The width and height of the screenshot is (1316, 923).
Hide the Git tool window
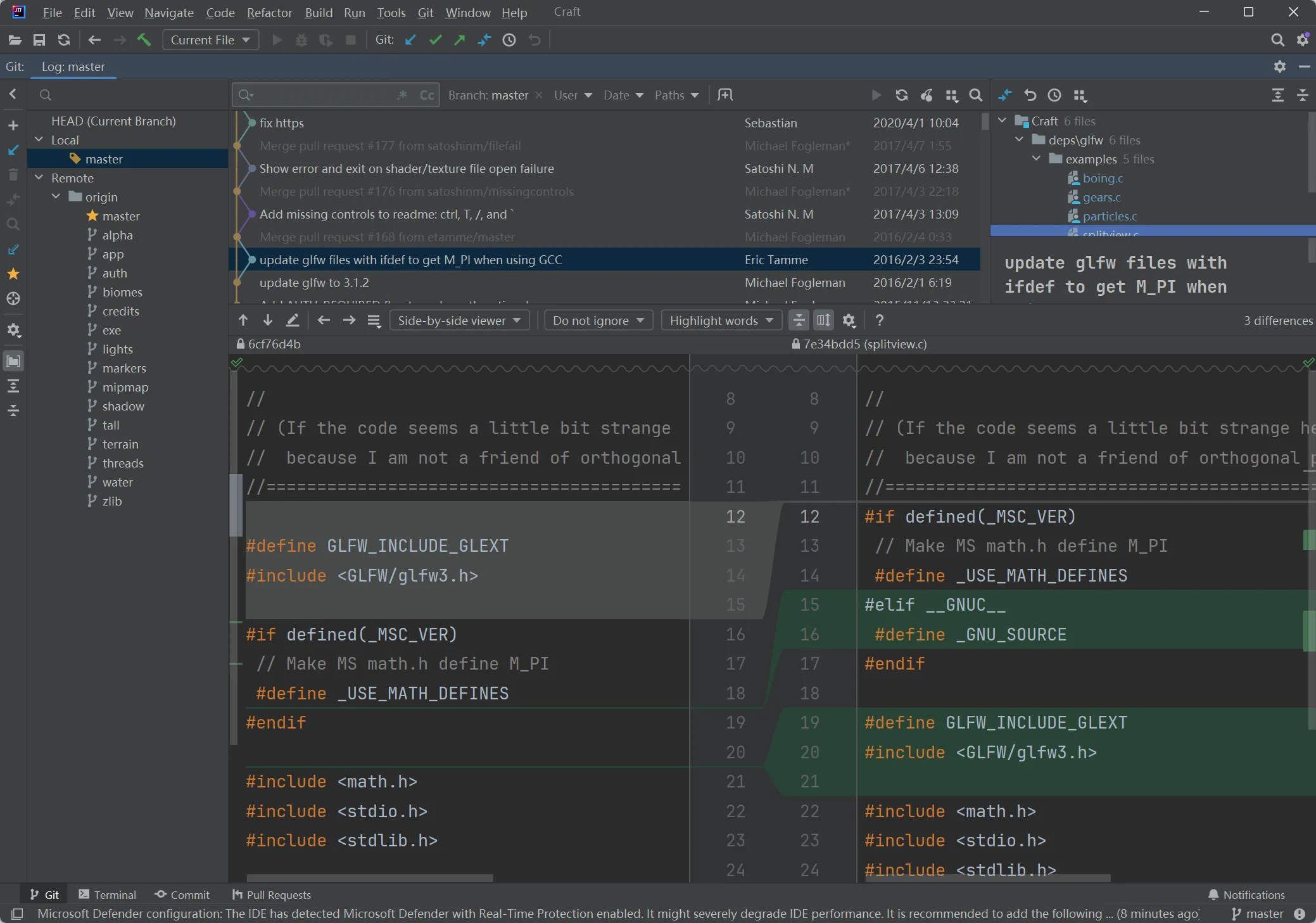point(1304,67)
